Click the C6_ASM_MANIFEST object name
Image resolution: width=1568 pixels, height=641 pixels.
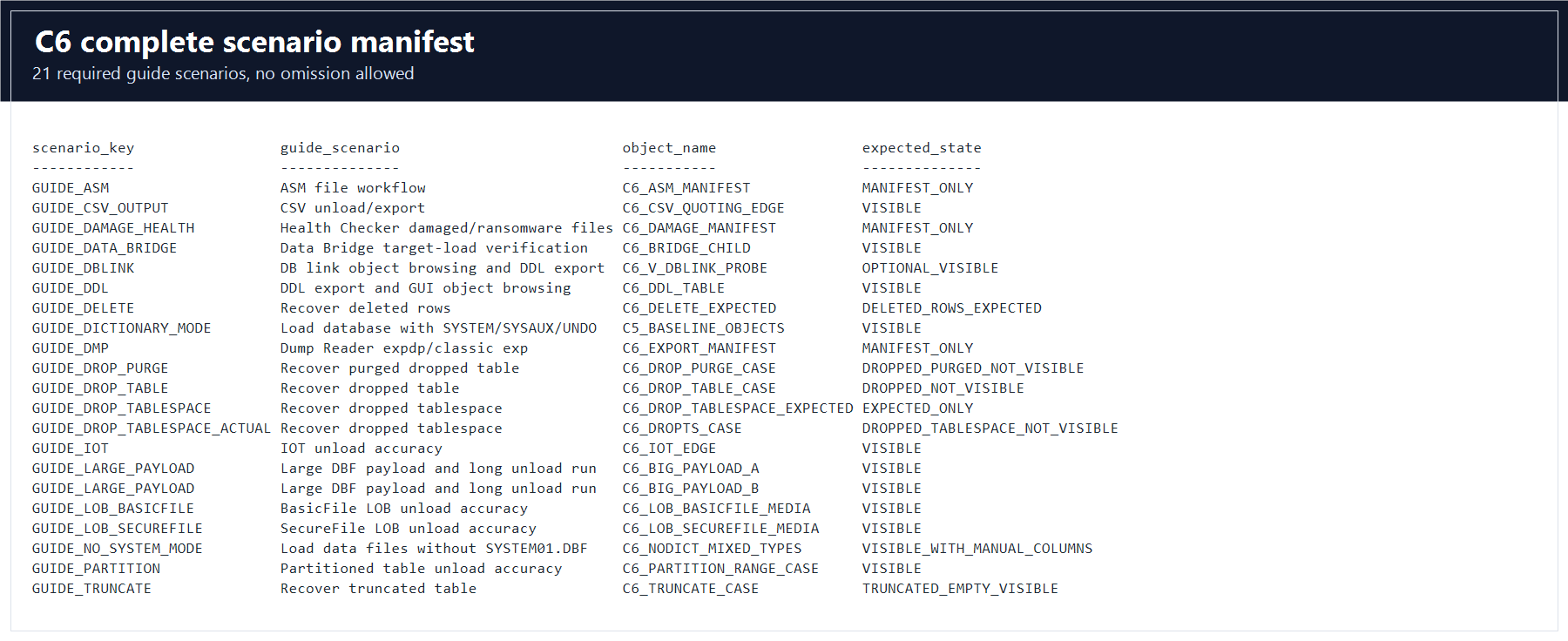click(x=686, y=188)
